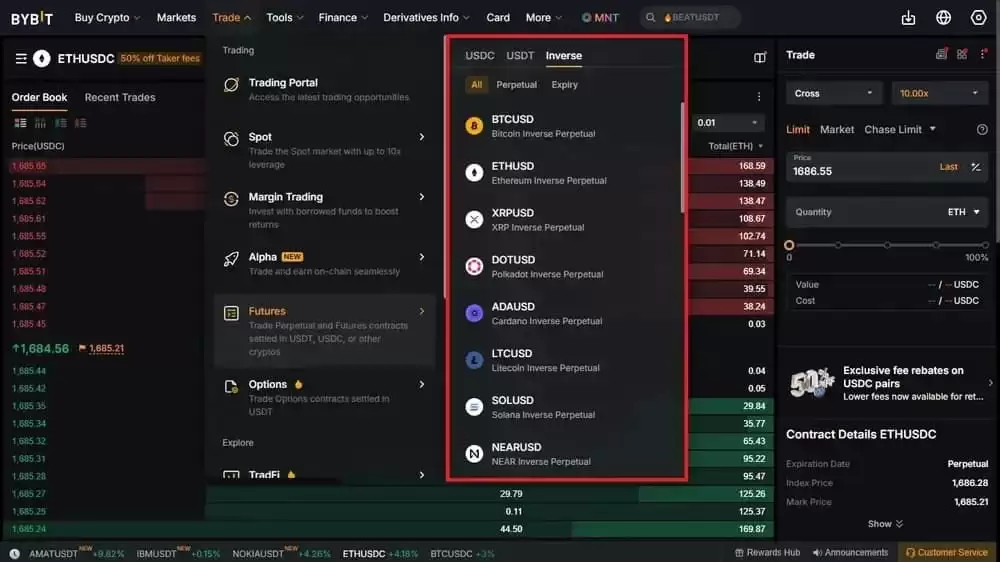Image resolution: width=1000 pixels, height=562 pixels.
Task: Open the hamburger menu beside ETHUSDC
Action: point(21,59)
